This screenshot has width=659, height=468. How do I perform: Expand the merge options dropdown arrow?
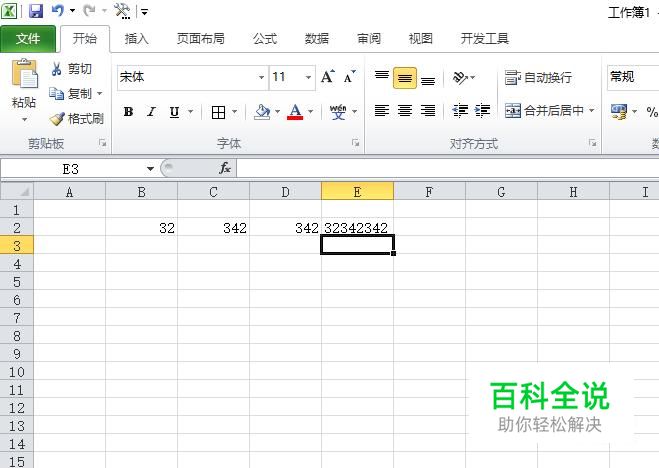[591, 110]
